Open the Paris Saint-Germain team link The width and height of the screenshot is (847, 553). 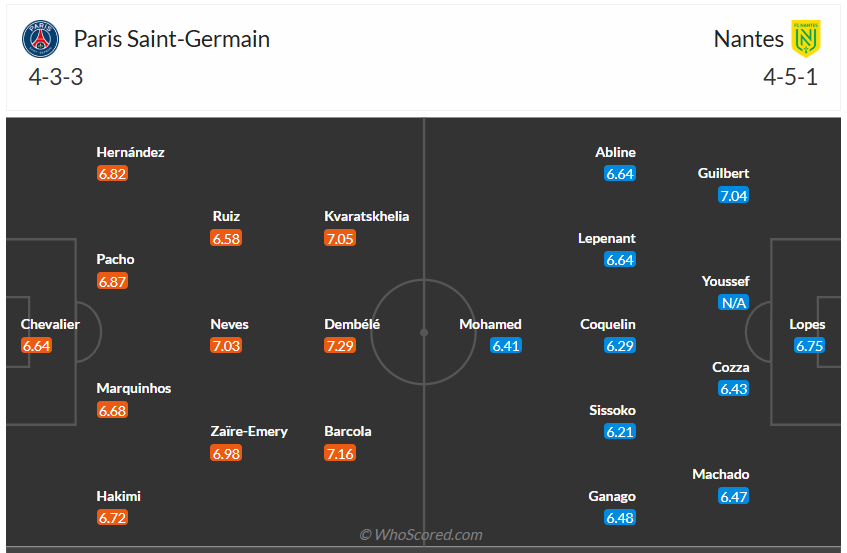(x=172, y=39)
